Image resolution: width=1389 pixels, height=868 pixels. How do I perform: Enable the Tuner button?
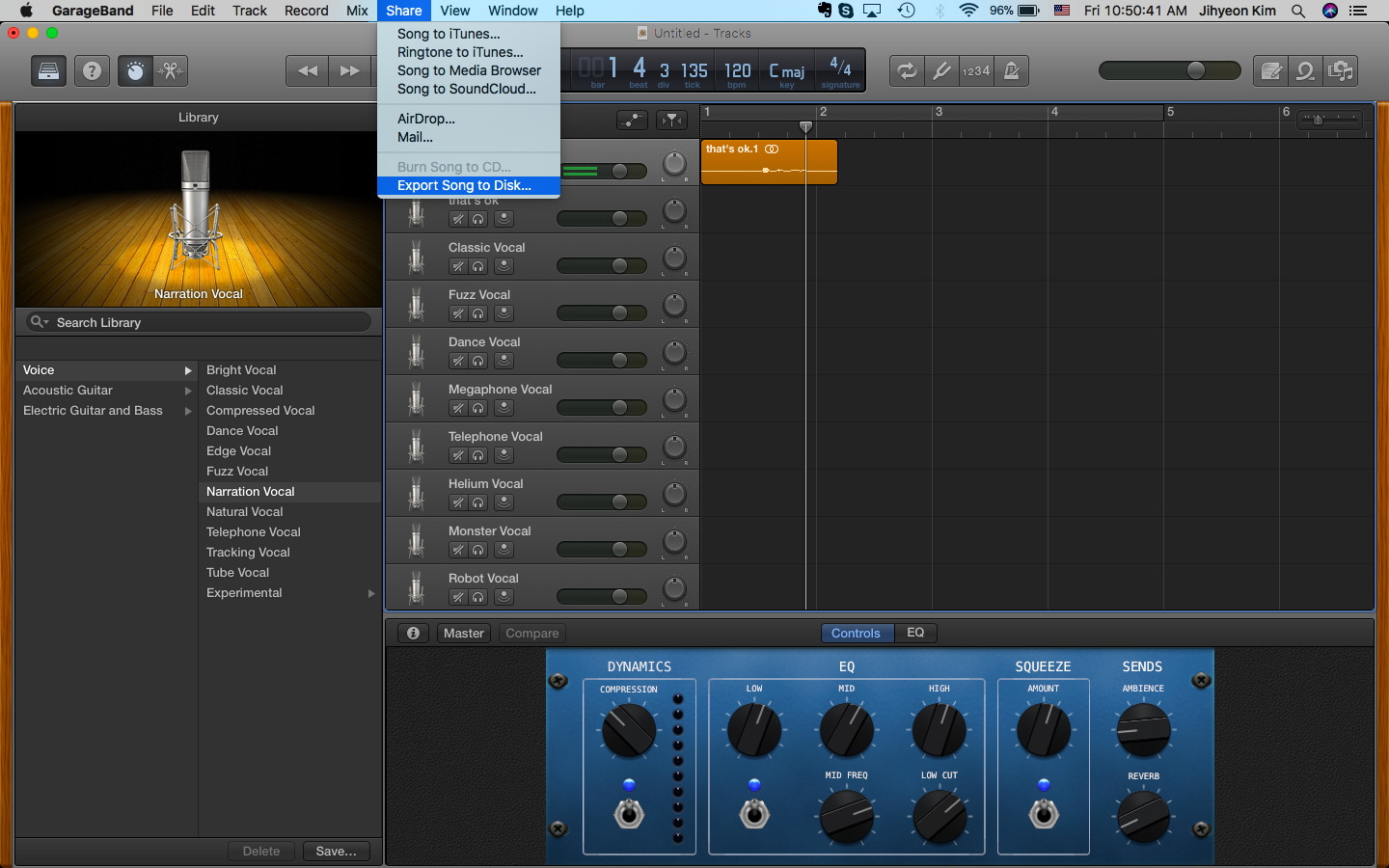click(941, 71)
